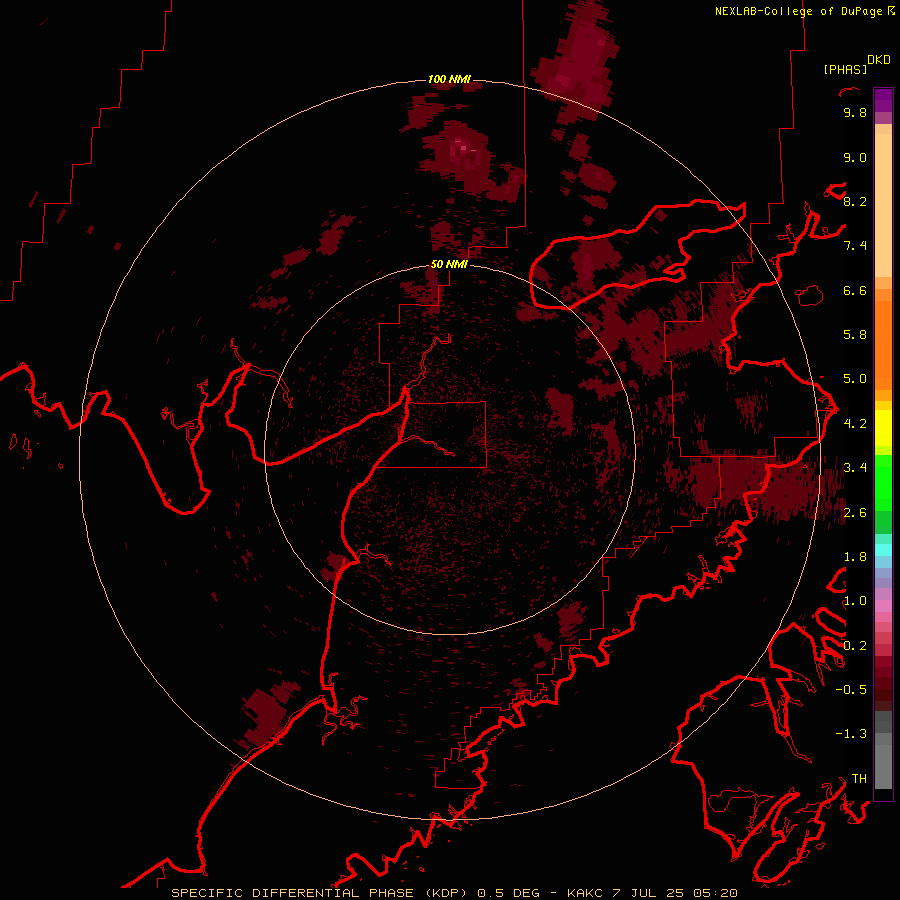900x900 pixels.
Task: Click the TH threshold legend label
Action: [859, 779]
